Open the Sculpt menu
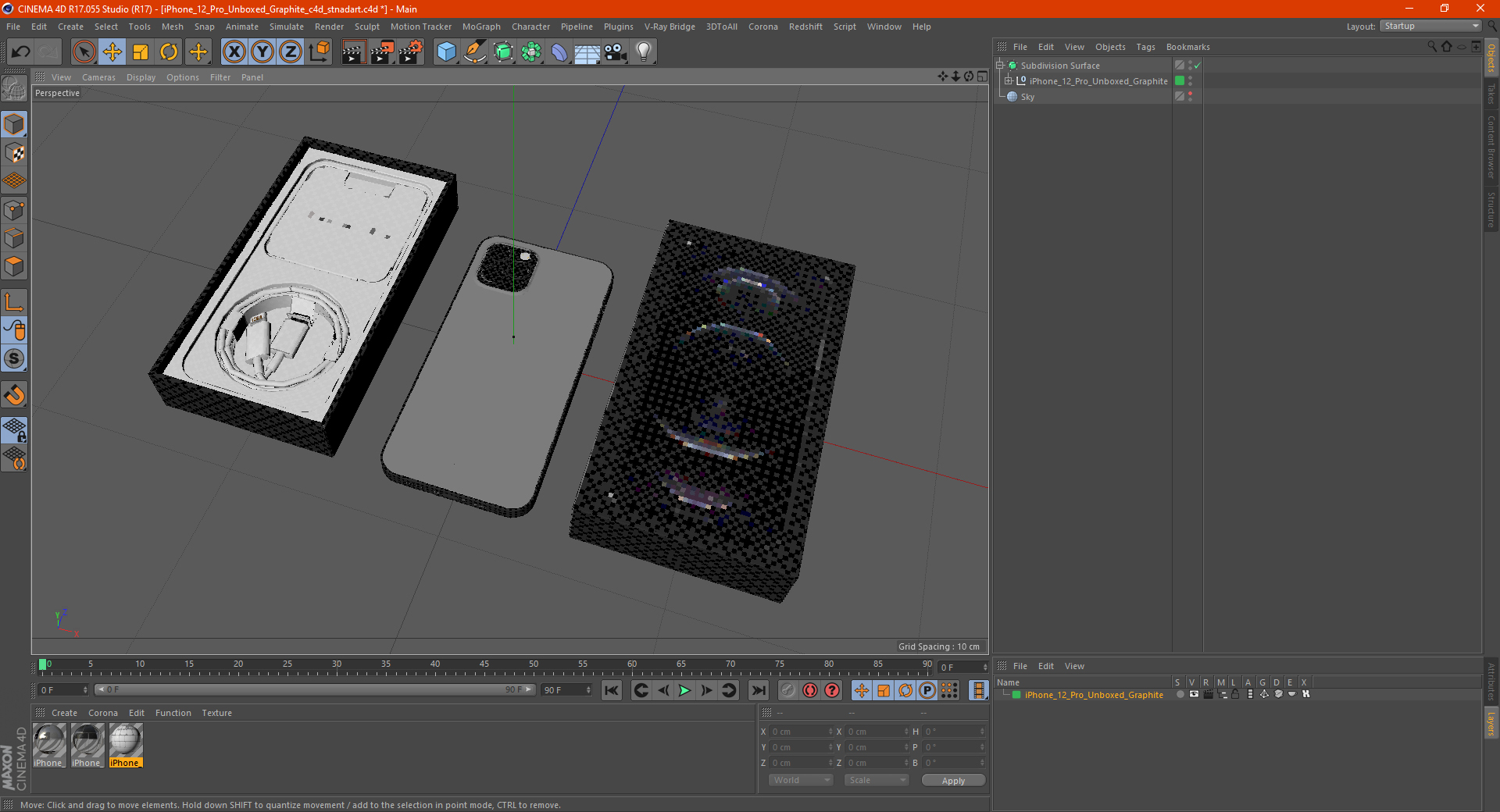The image size is (1500, 812). coord(367,27)
